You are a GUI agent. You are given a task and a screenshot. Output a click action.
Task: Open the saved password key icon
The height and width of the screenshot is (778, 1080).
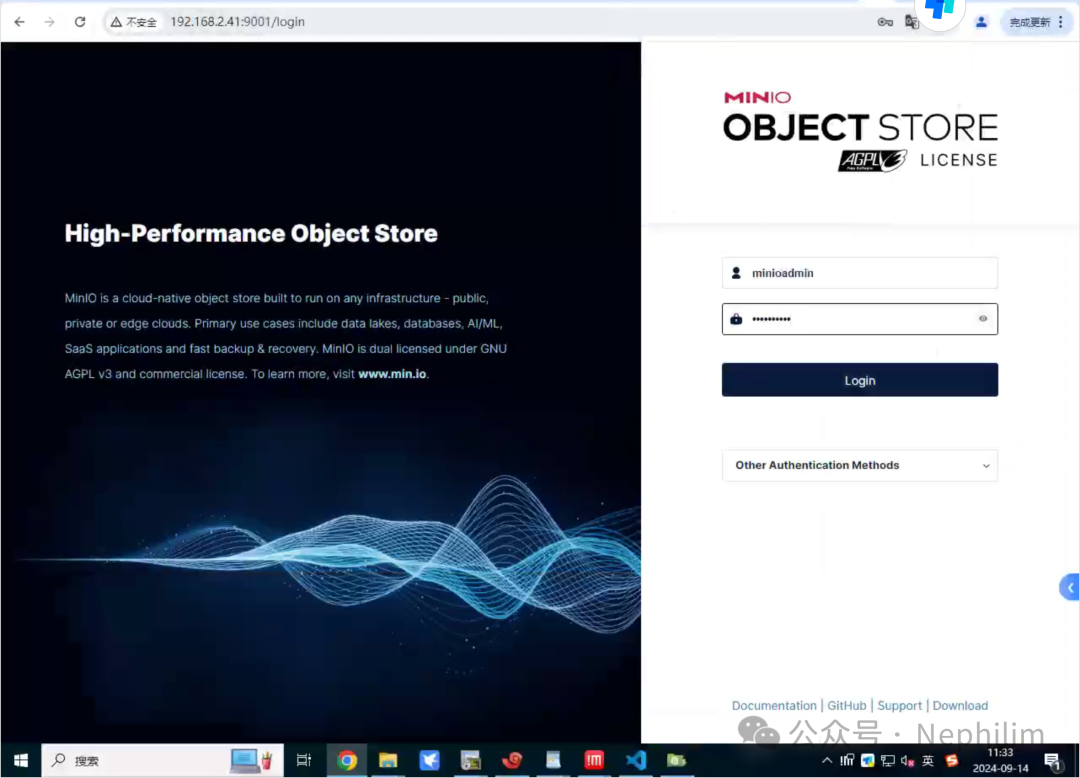[885, 22]
